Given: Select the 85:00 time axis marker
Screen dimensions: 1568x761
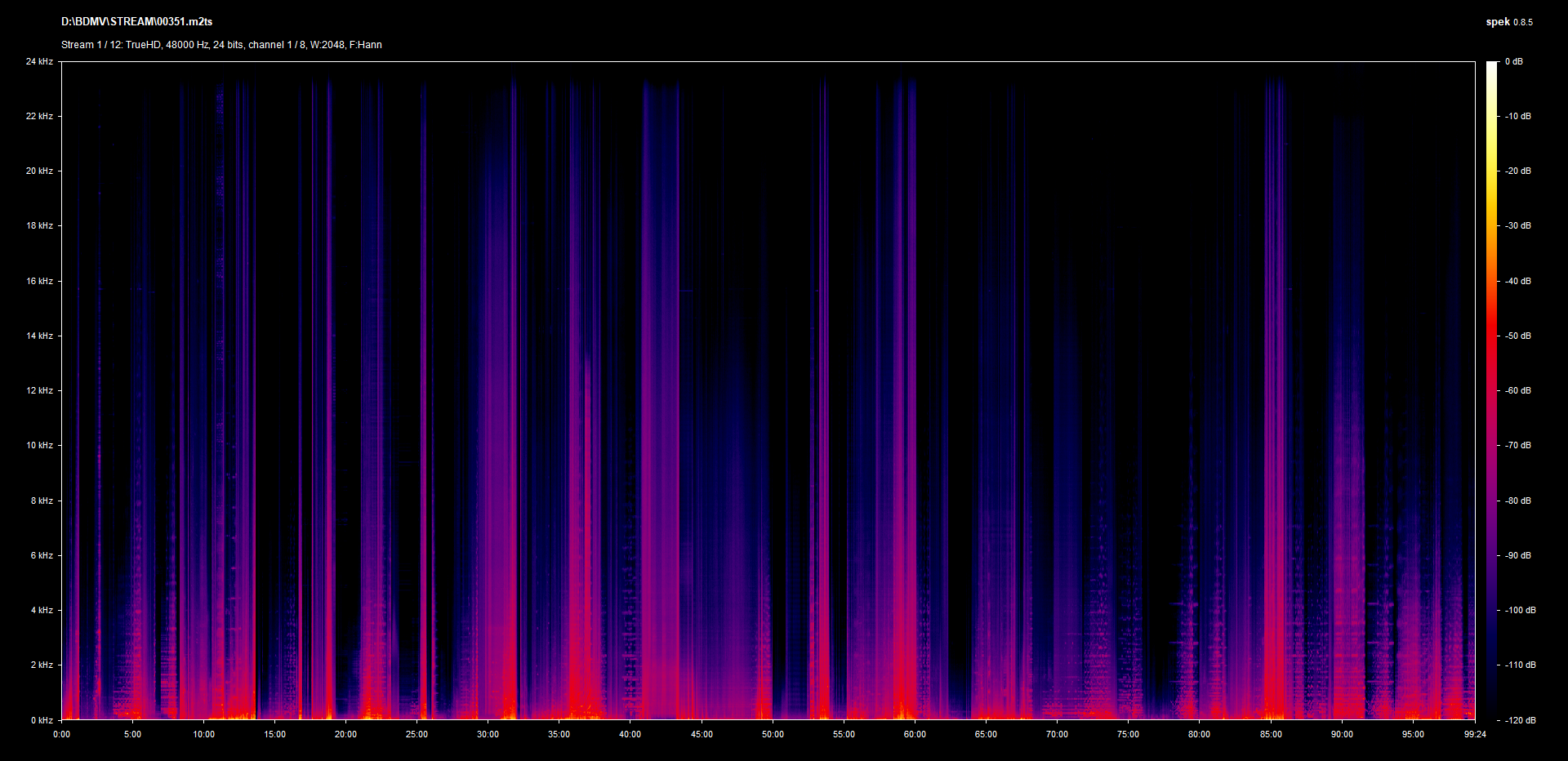Looking at the screenshot, I should [x=1271, y=734].
